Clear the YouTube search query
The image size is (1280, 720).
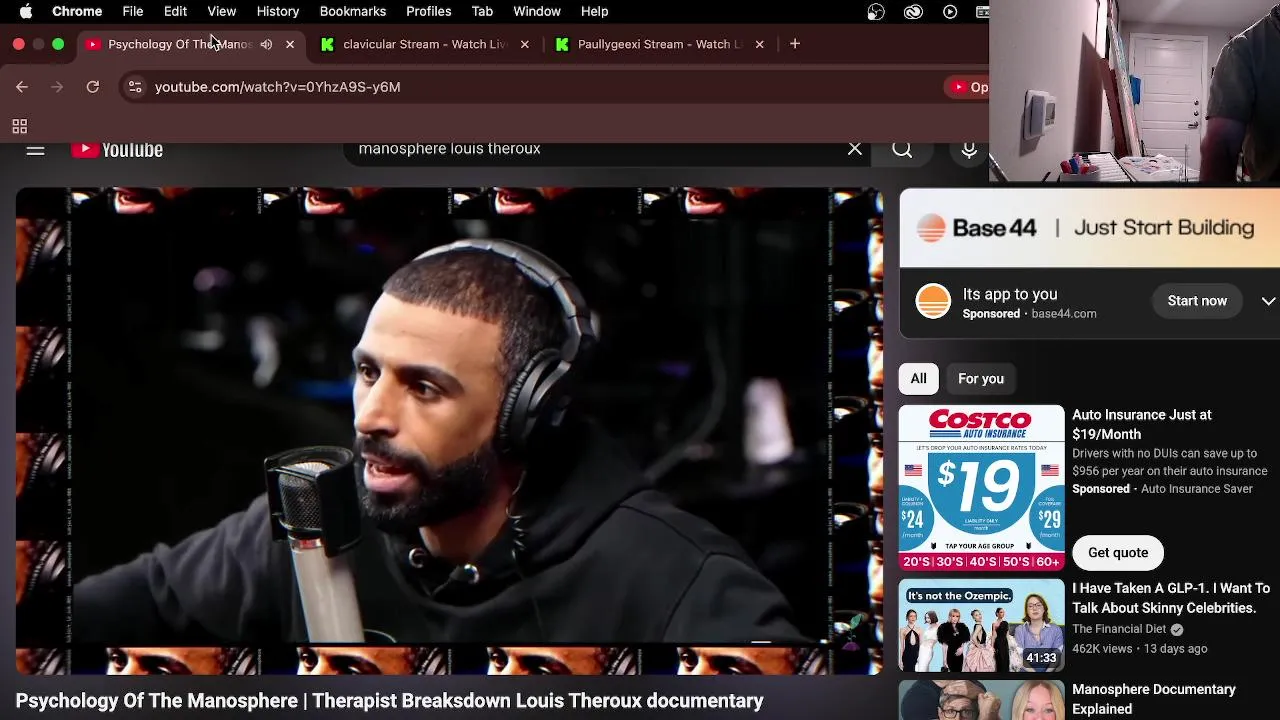855,149
